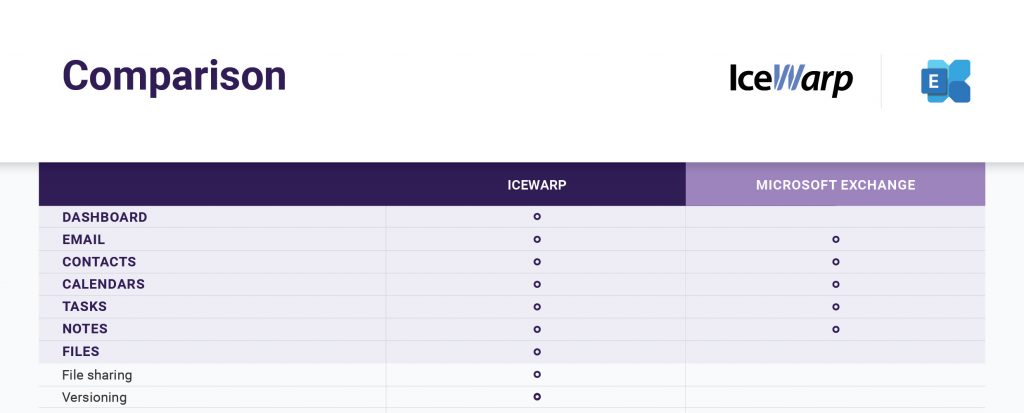This screenshot has height=413, width=1024.
Task: Click Microsoft Exchange marker in Email row
Action: coord(835,239)
